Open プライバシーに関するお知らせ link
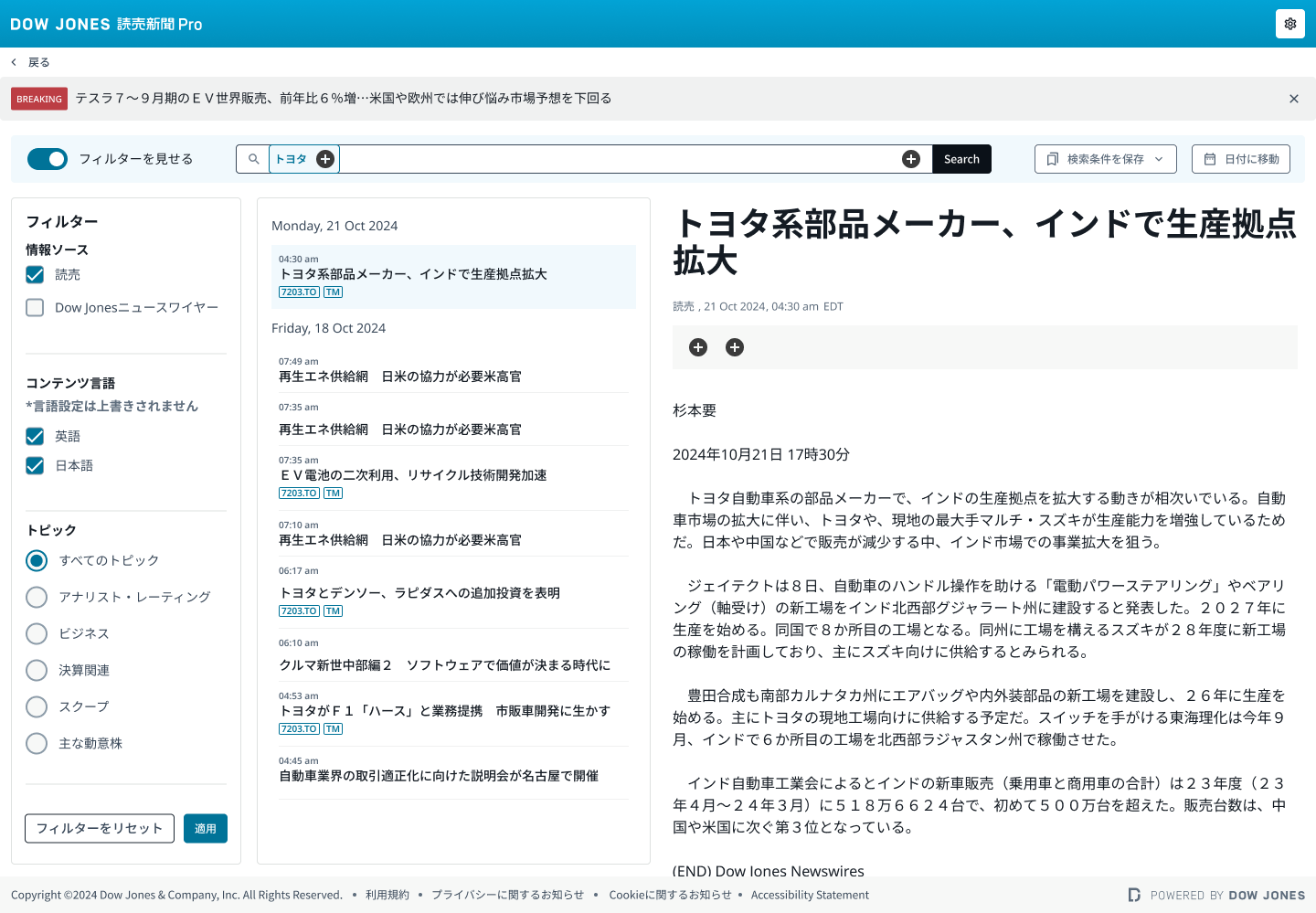The width and height of the screenshot is (1316, 913). [507, 895]
